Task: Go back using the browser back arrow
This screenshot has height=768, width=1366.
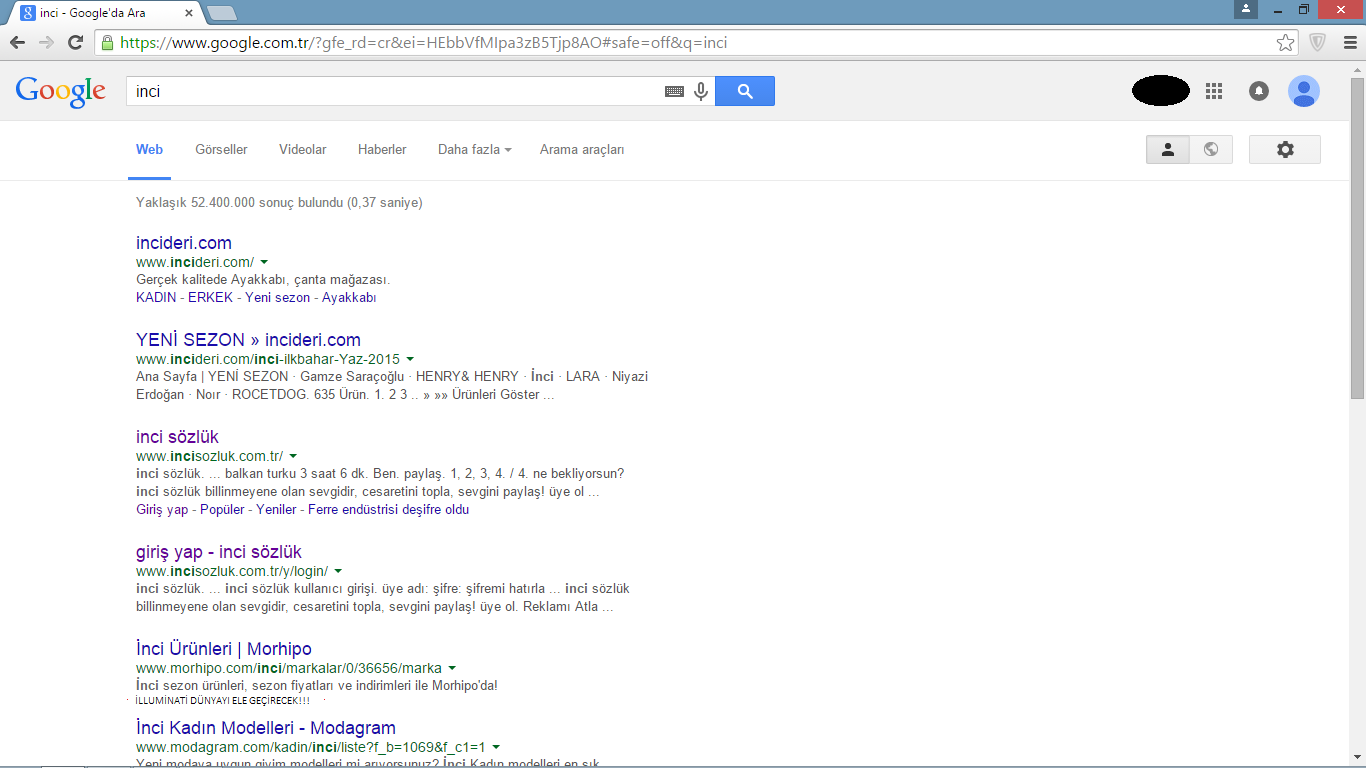Action: pos(17,42)
